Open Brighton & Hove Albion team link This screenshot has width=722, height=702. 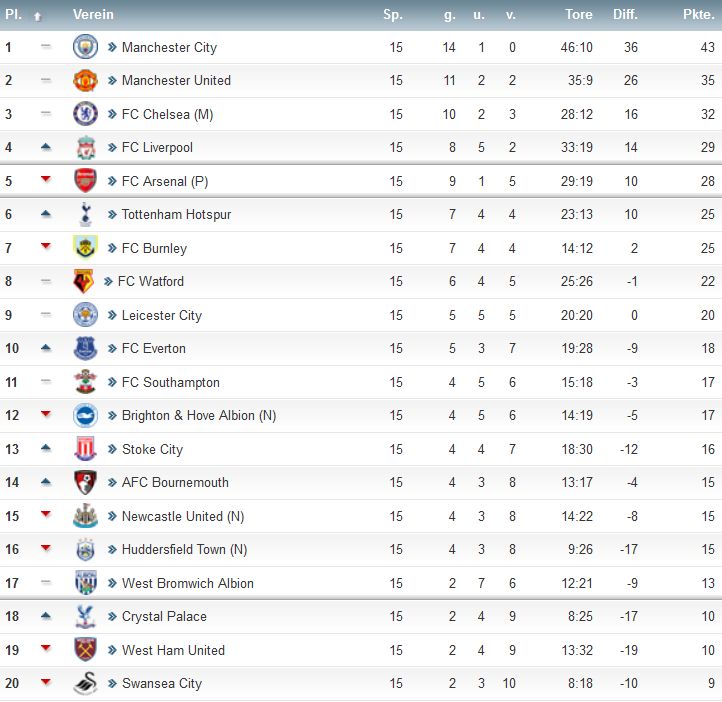tap(198, 415)
